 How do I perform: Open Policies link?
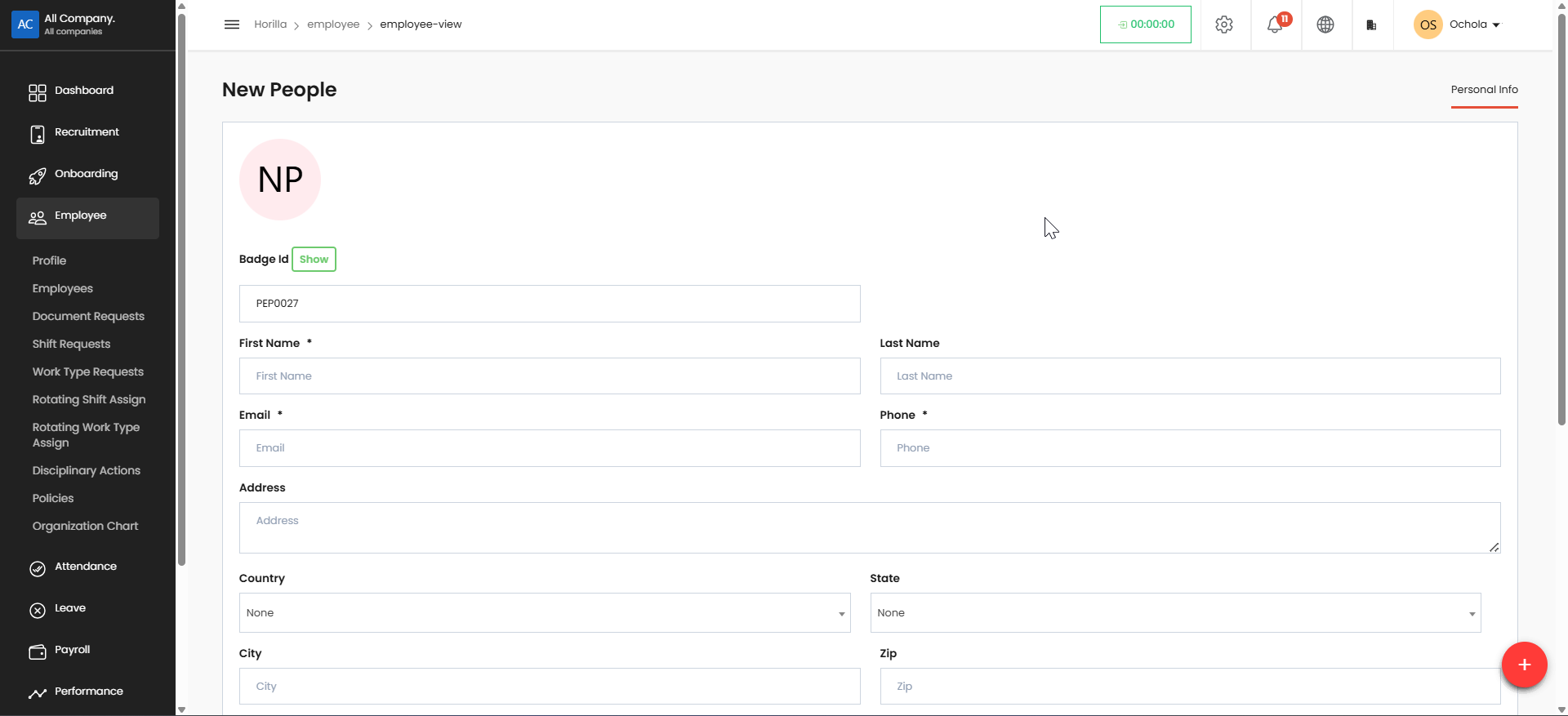[52, 498]
